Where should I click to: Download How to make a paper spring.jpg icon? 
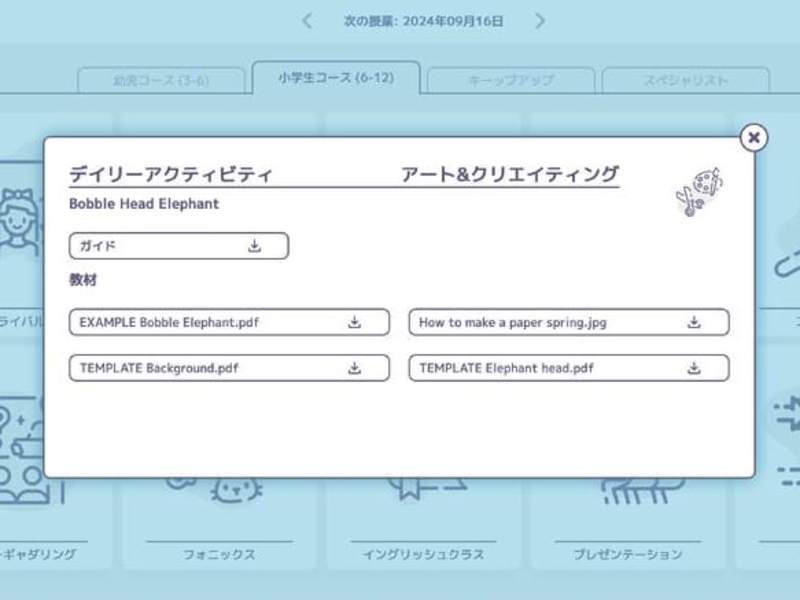pos(694,322)
